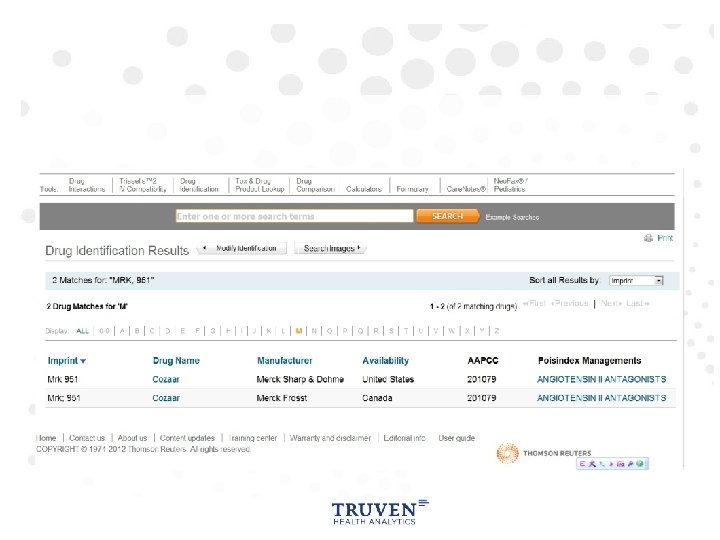Go to Last results page
Screen dimensions: 720x540
[637, 303]
